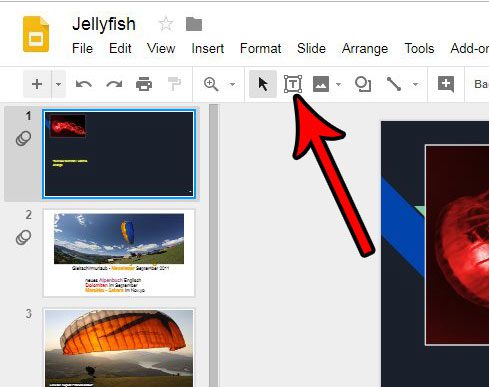This screenshot has height=387, width=489.
Task: Click the new slide plus button
Action: point(37,84)
